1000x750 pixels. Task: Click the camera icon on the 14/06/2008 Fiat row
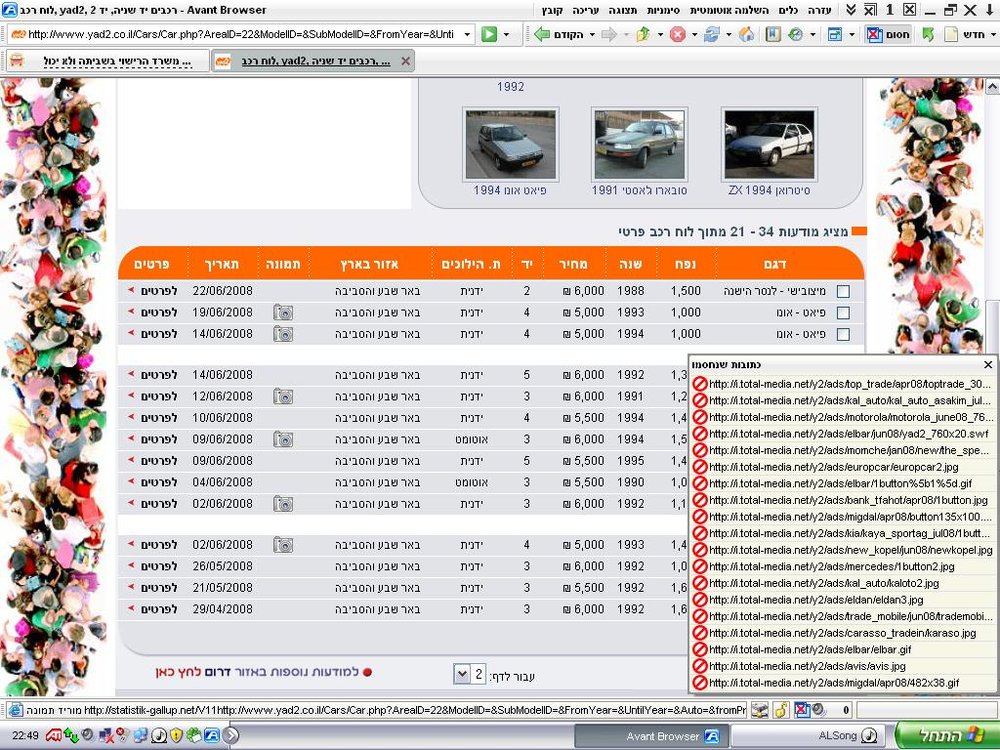[283, 334]
